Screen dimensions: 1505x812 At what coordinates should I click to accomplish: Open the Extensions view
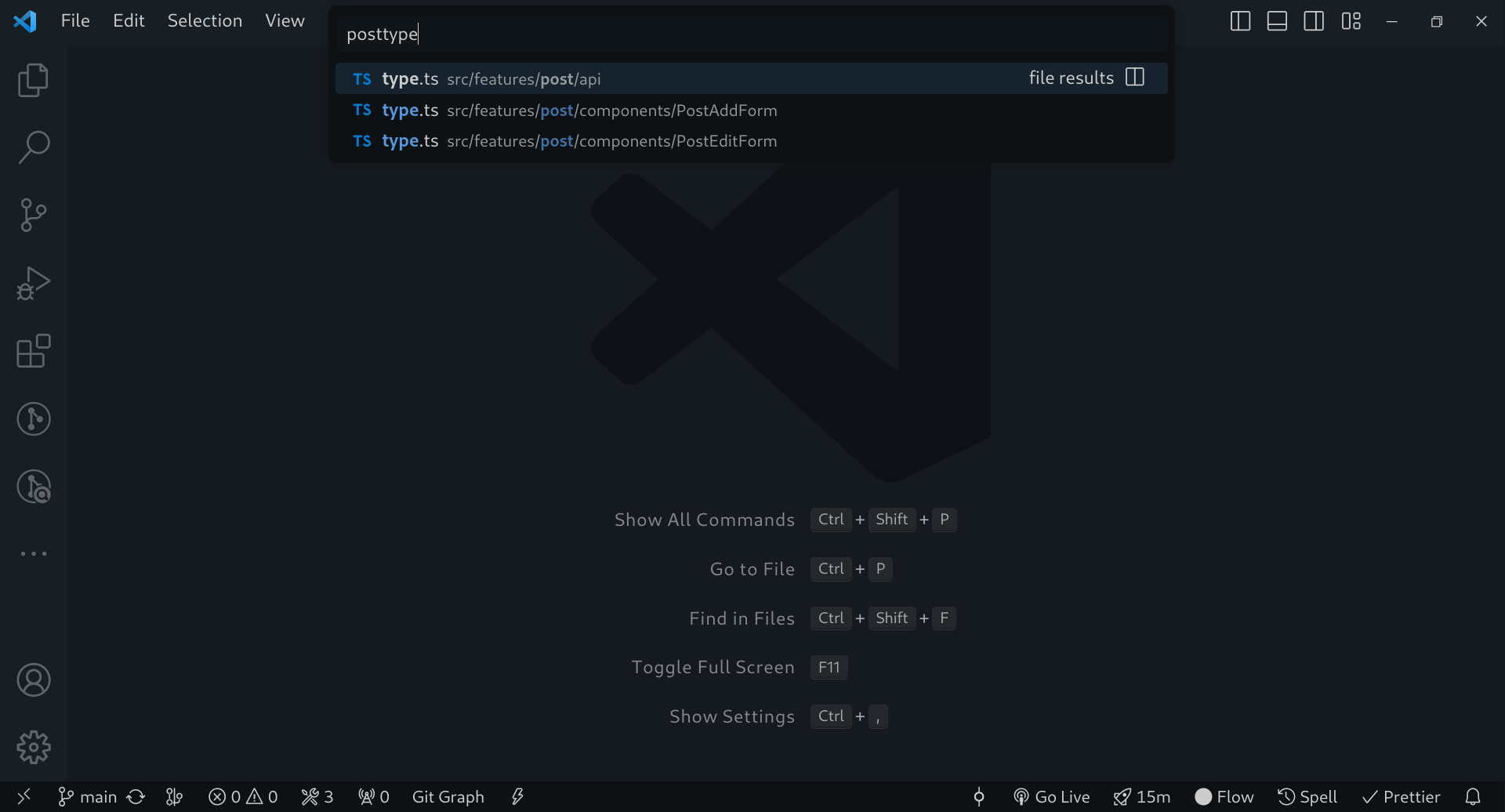[x=33, y=350]
